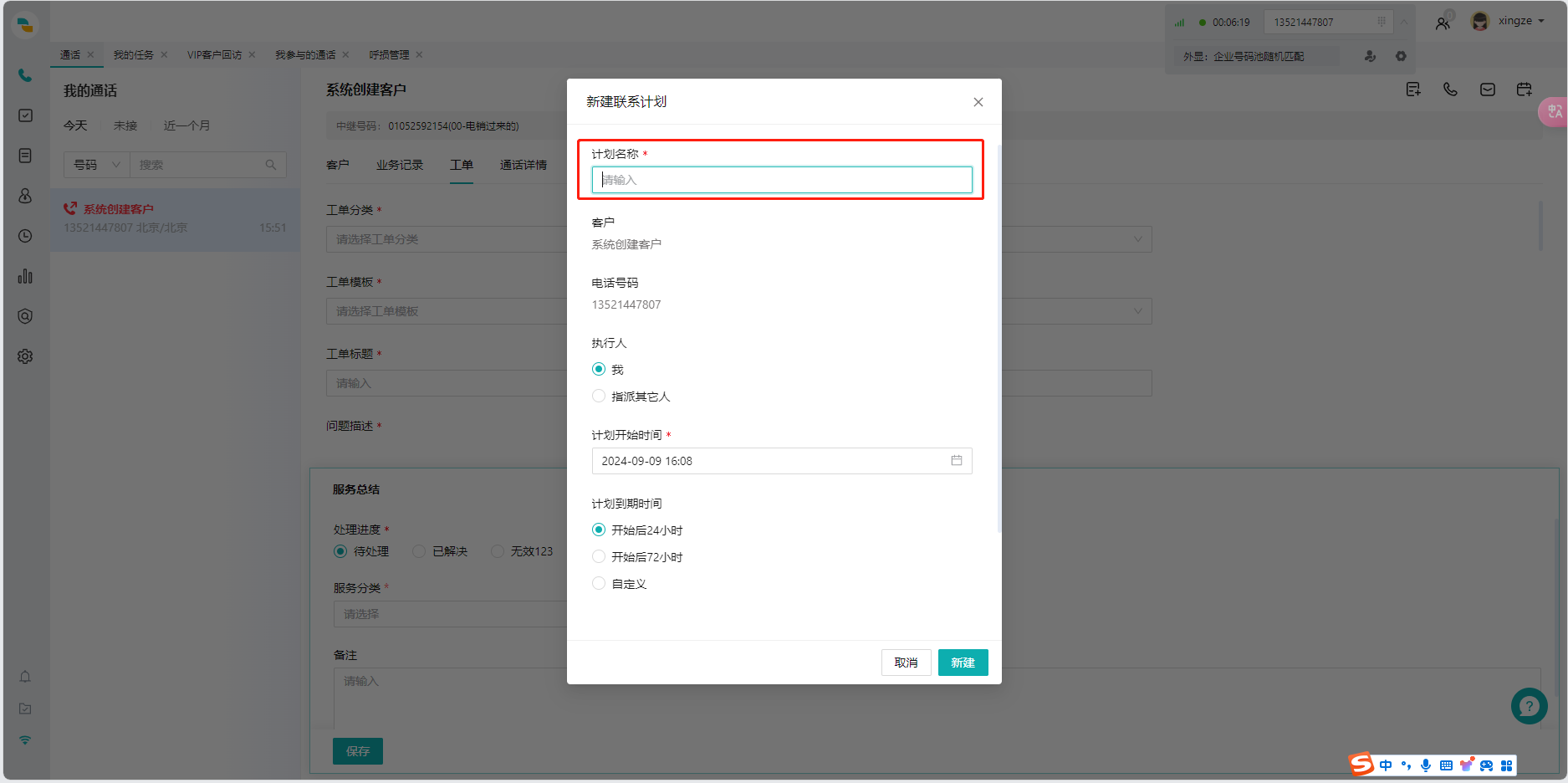Select 待处理 processing progress
1568x783 pixels.
tap(361, 551)
